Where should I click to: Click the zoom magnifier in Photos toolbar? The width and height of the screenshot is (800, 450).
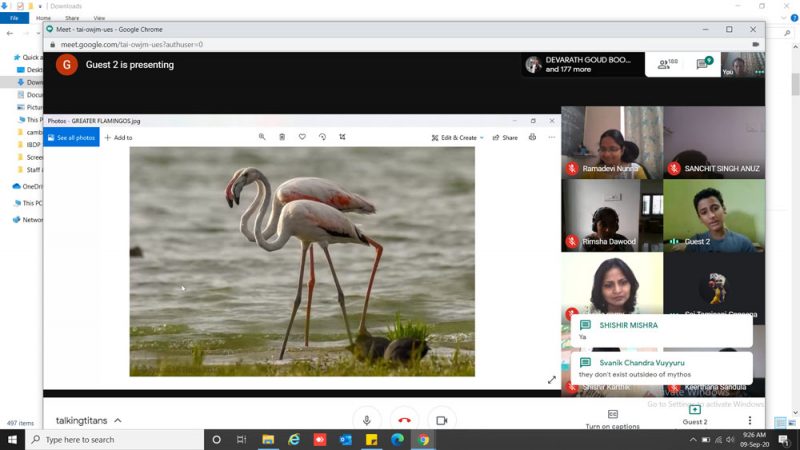click(x=262, y=137)
